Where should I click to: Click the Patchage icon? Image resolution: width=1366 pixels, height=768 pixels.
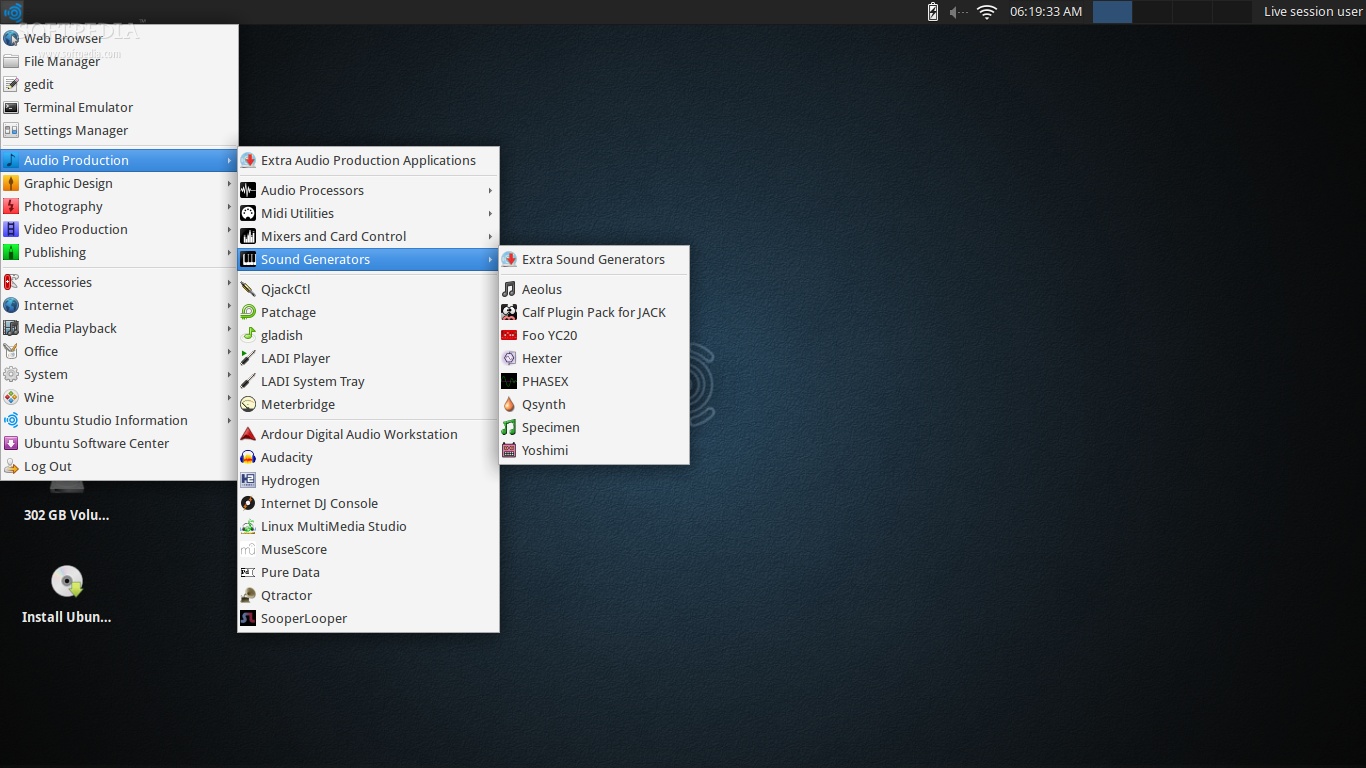[248, 312]
